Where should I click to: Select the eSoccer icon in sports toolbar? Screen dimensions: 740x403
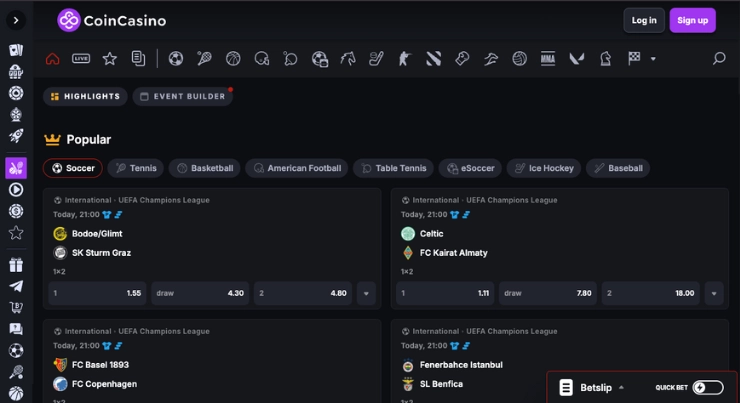pos(320,59)
